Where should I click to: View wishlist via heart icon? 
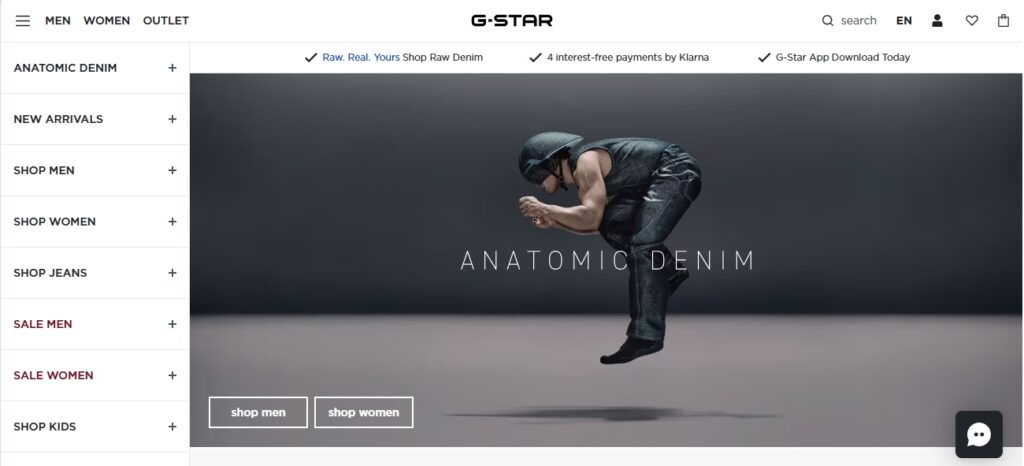pos(972,21)
